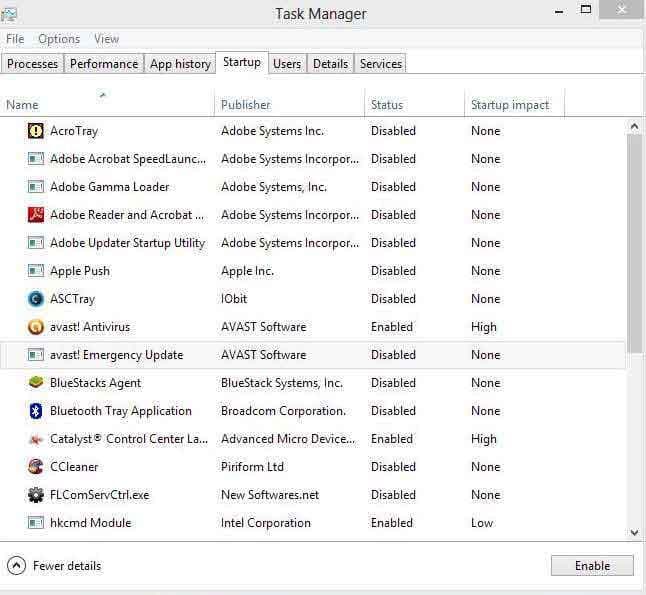Viewport: 646px width, 595px height.
Task: Click Disabled status of CCleaner row
Action: point(393,466)
